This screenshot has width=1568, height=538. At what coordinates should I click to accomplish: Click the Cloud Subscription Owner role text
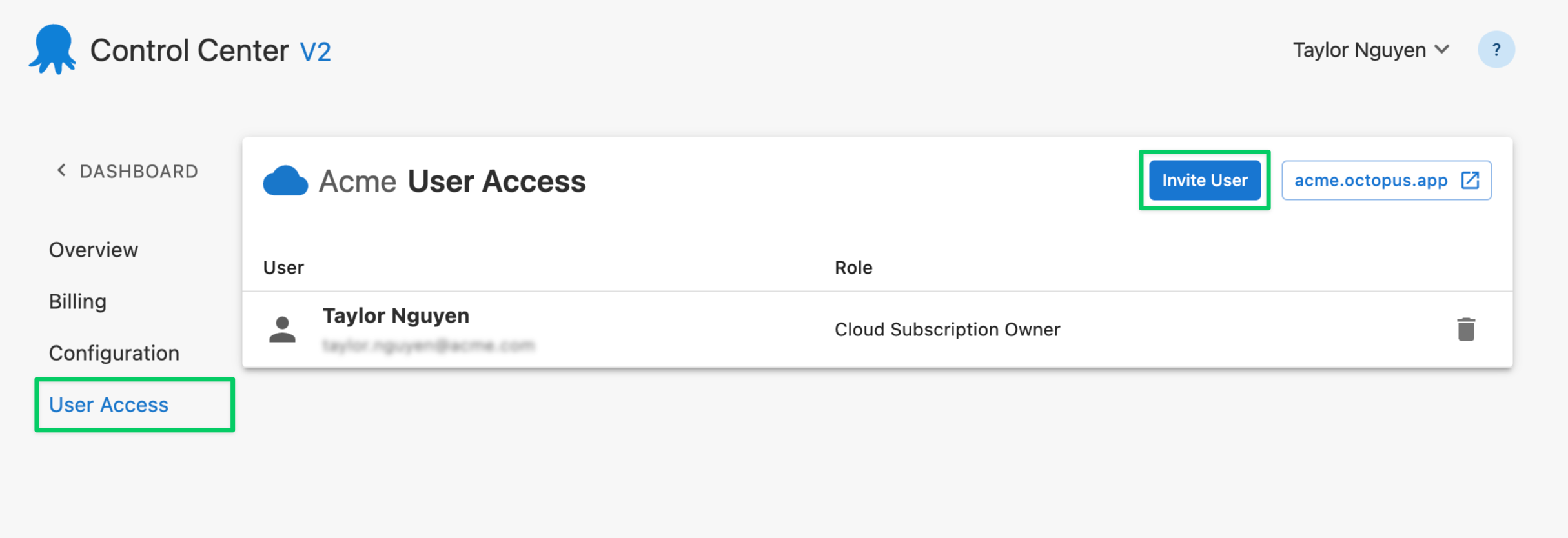pos(947,330)
